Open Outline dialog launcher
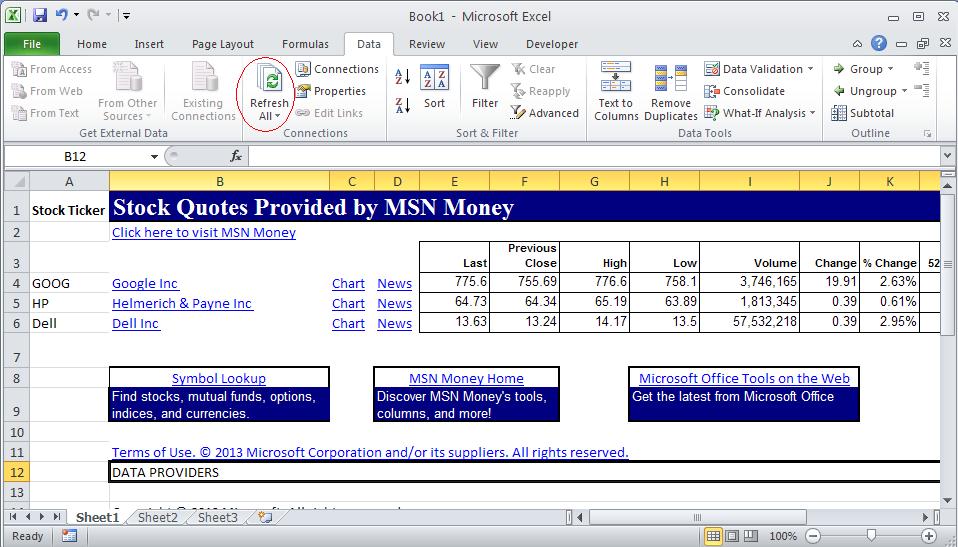This screenshot has height=547, width=958. (927, 133)
